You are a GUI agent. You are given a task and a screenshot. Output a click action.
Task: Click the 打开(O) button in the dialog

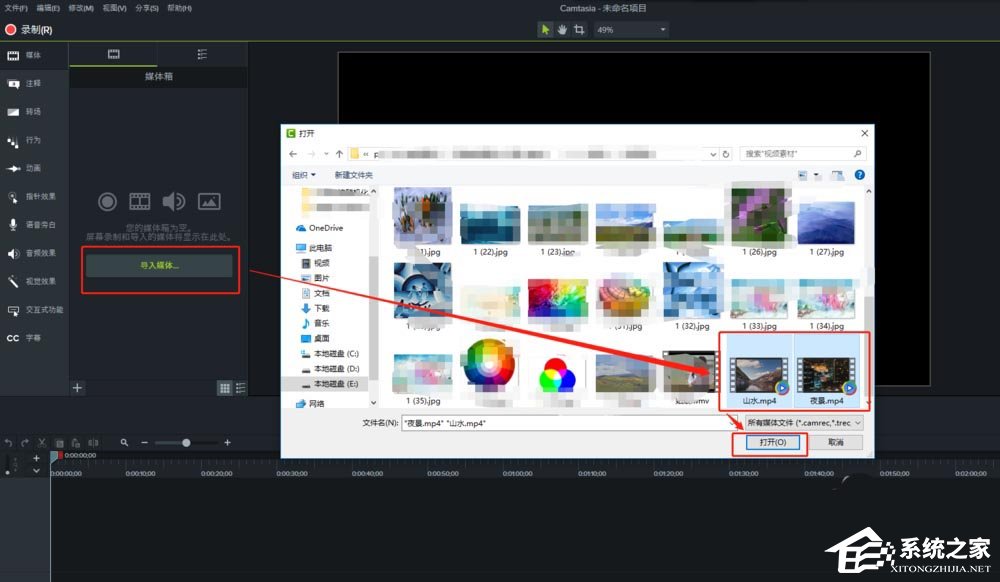(x=771, y=443)
